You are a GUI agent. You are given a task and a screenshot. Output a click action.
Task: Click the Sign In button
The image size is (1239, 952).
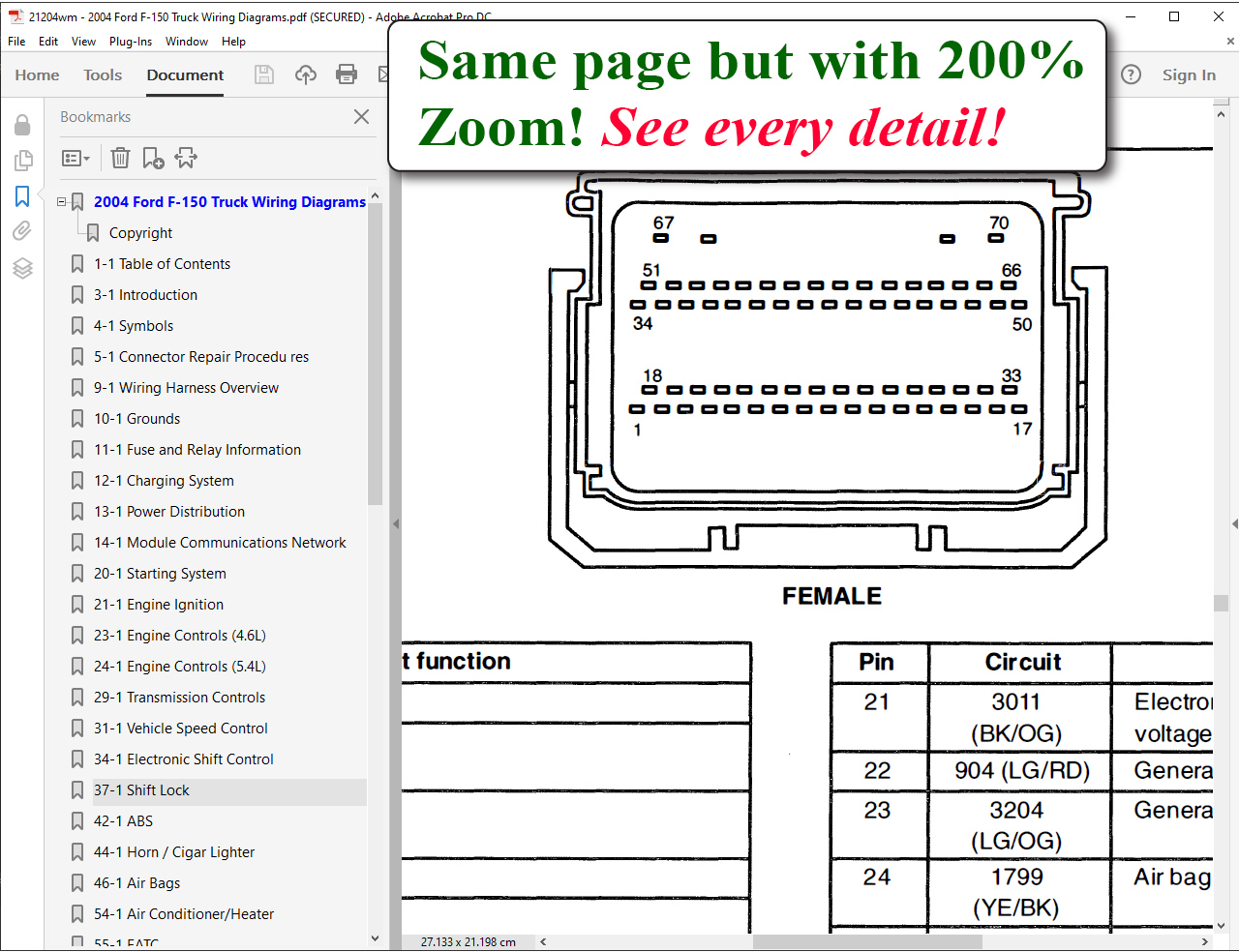(1189, 74)
